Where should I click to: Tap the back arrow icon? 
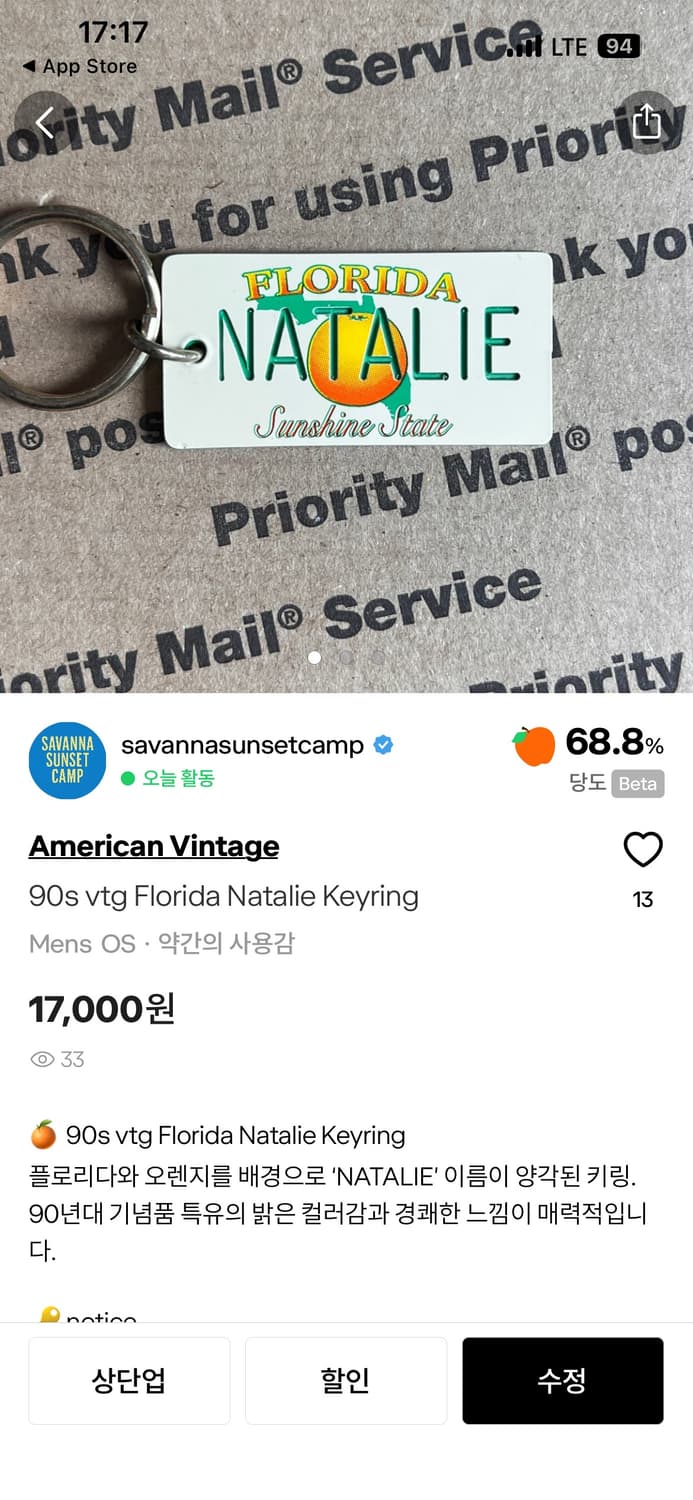45,122
